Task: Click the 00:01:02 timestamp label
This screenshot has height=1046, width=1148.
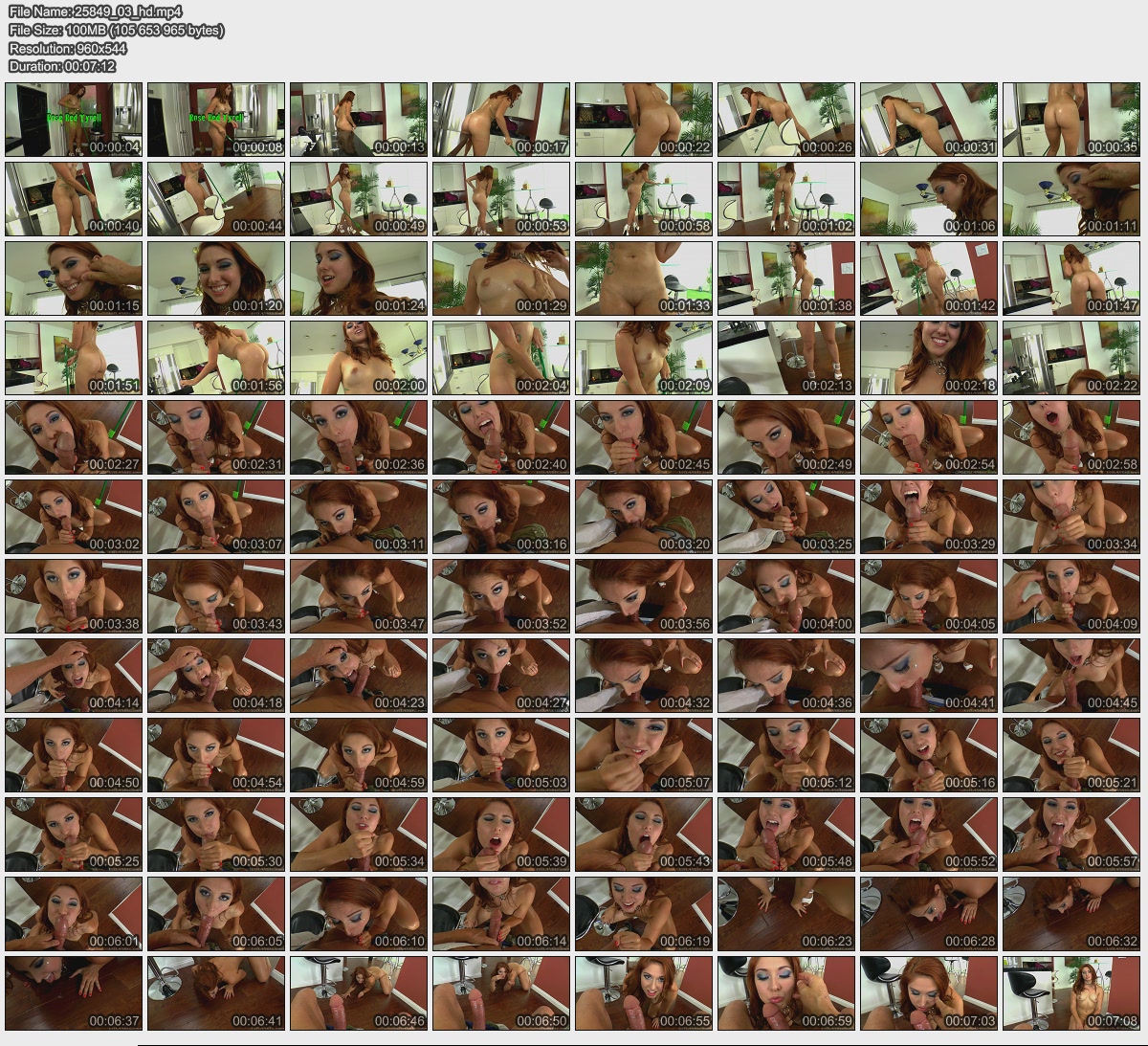Action: coord(828,227)
